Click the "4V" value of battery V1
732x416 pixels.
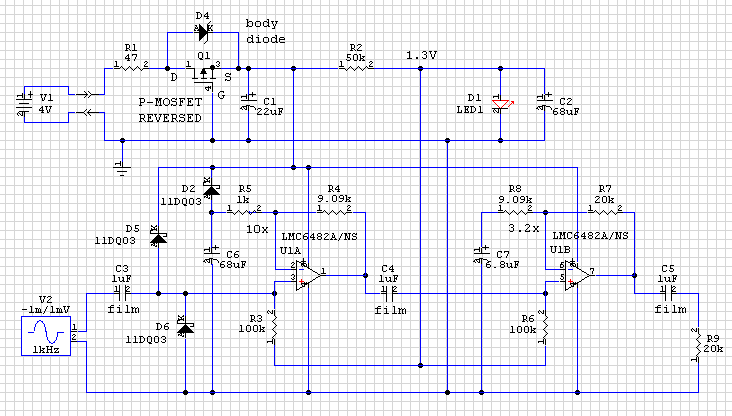coord(45,110)
